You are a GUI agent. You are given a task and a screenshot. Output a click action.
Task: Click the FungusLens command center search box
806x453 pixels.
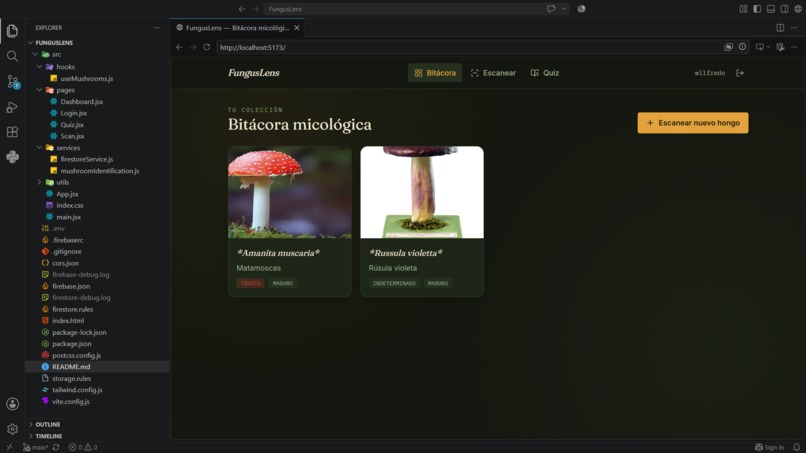406,9
